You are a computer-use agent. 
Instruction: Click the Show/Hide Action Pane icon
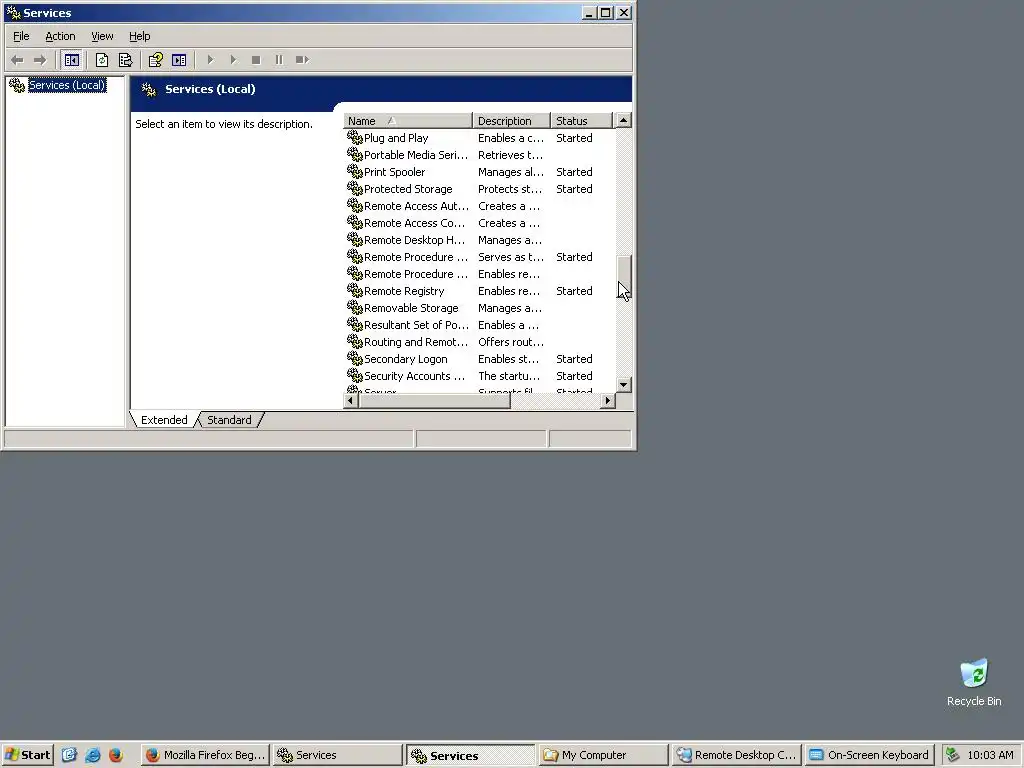tap(179, 60)
